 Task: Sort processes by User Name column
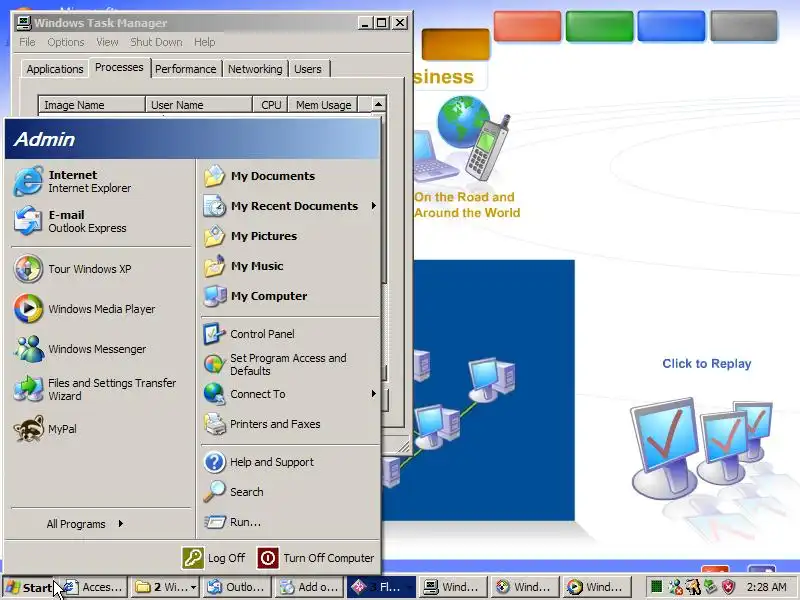point(199,105)
